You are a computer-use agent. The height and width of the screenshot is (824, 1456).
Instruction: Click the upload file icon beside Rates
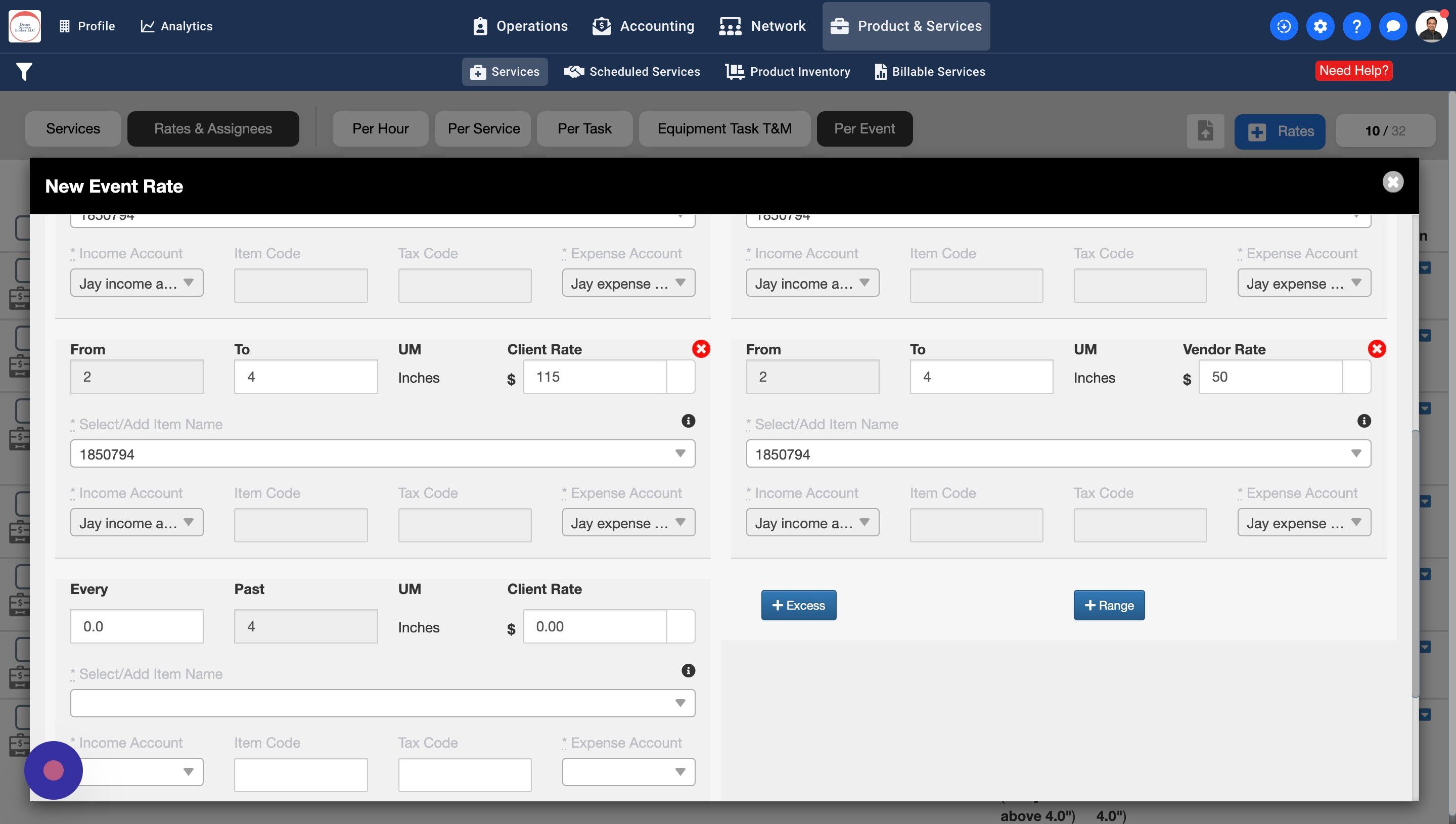(x=1205, y=131)
